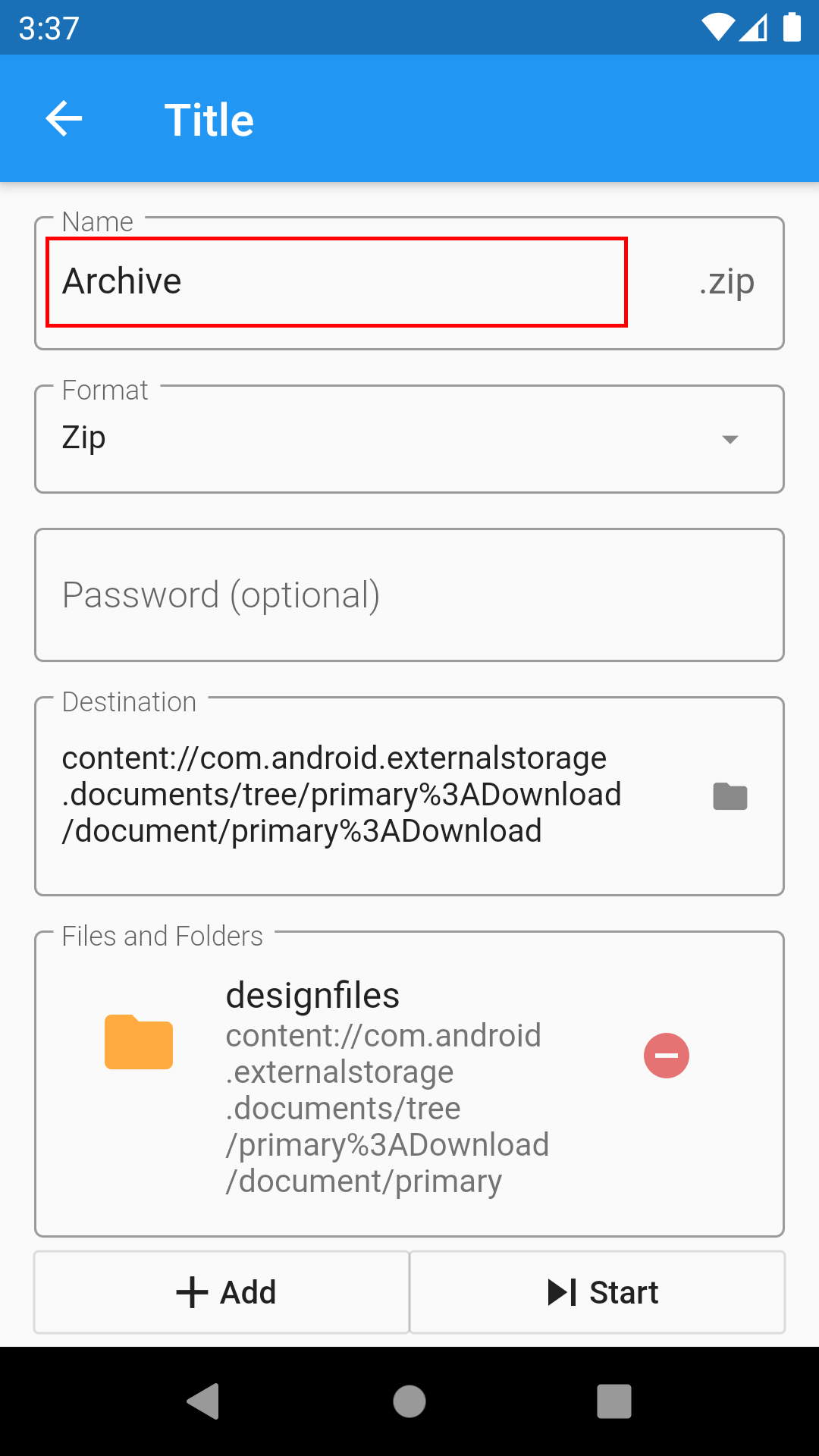The width and height of the screenshot is (819, 1456).
Task: Tap the .zip extension suffix
Action: tap(726, 282)
